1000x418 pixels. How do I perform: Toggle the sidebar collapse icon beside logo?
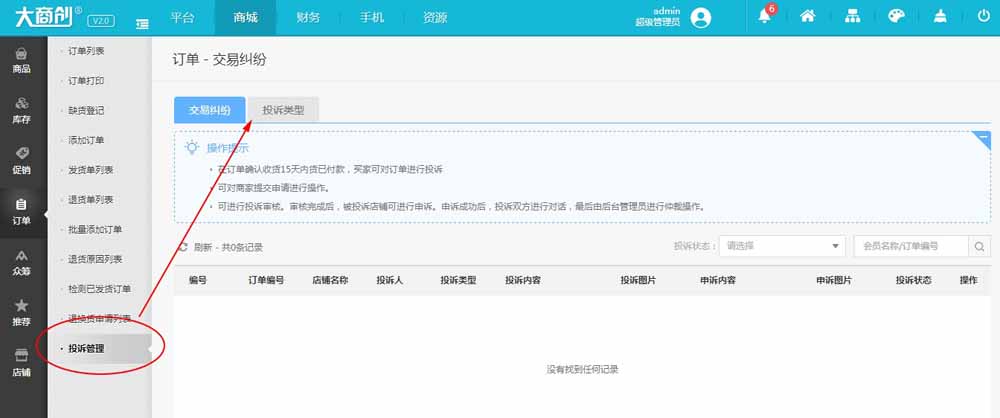(x=142, y=21)
